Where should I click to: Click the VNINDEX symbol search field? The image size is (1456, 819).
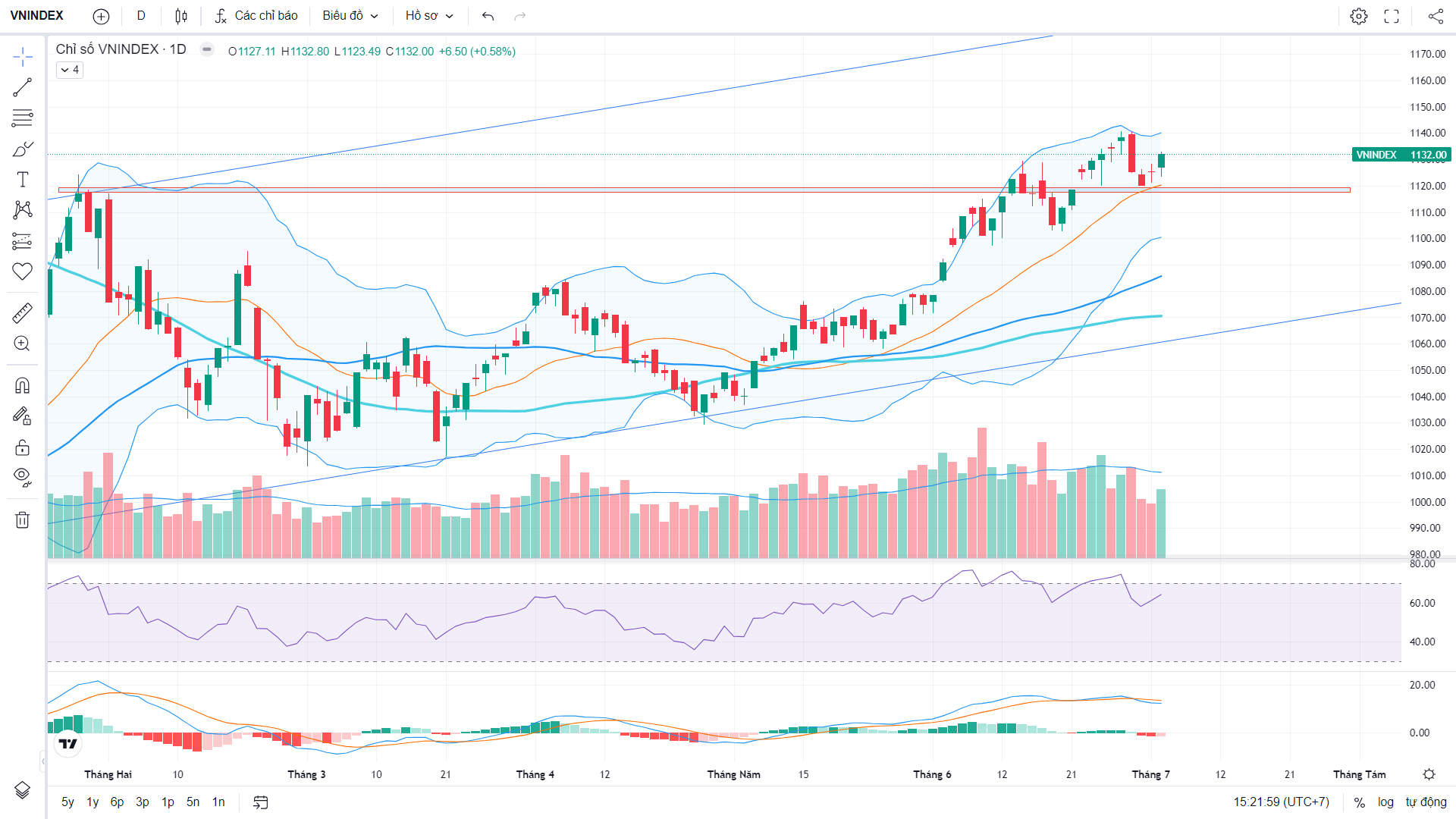pyautogui.click(x=37, y=16)
